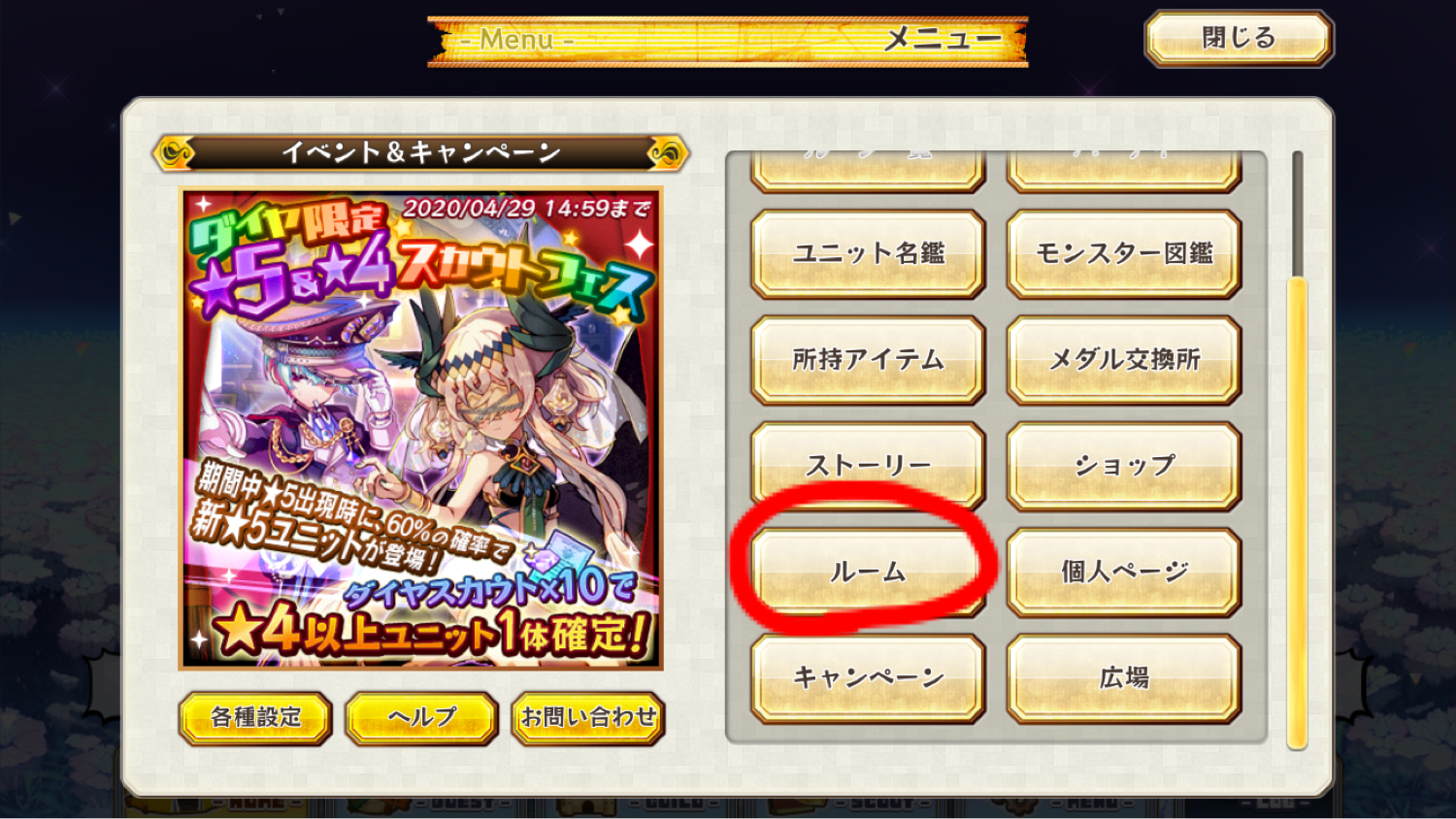Image resolution: width=1456 pixels, height=819 pixels.
Task: Open 個人ページ personal page
Action: pyautogui.click(x=1124, y=572)
